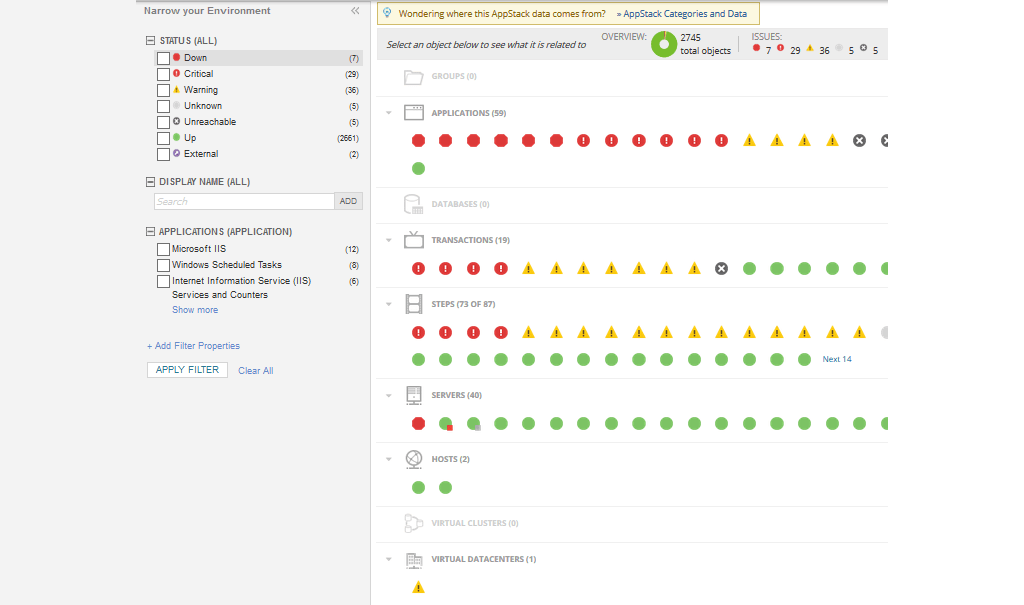
Task: Click the APPLY FILTER button
Action: pos(186,369)
